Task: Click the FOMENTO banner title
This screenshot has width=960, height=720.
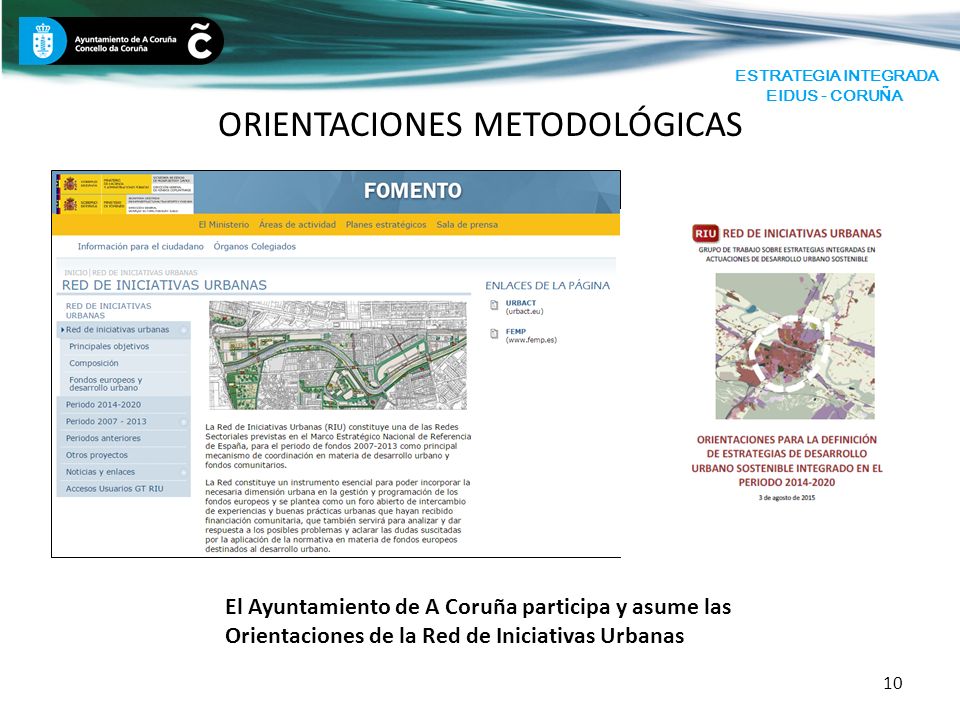Action: pos(413,190)
